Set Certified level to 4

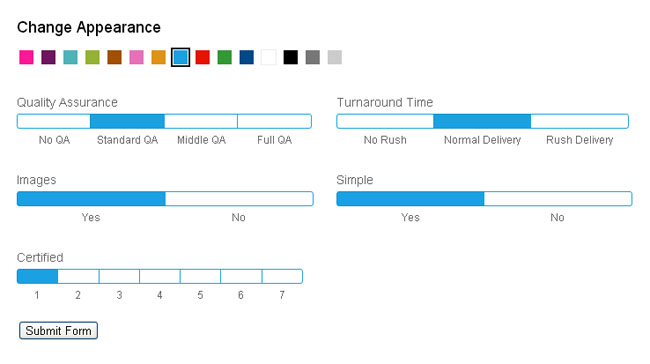[160, 277]
